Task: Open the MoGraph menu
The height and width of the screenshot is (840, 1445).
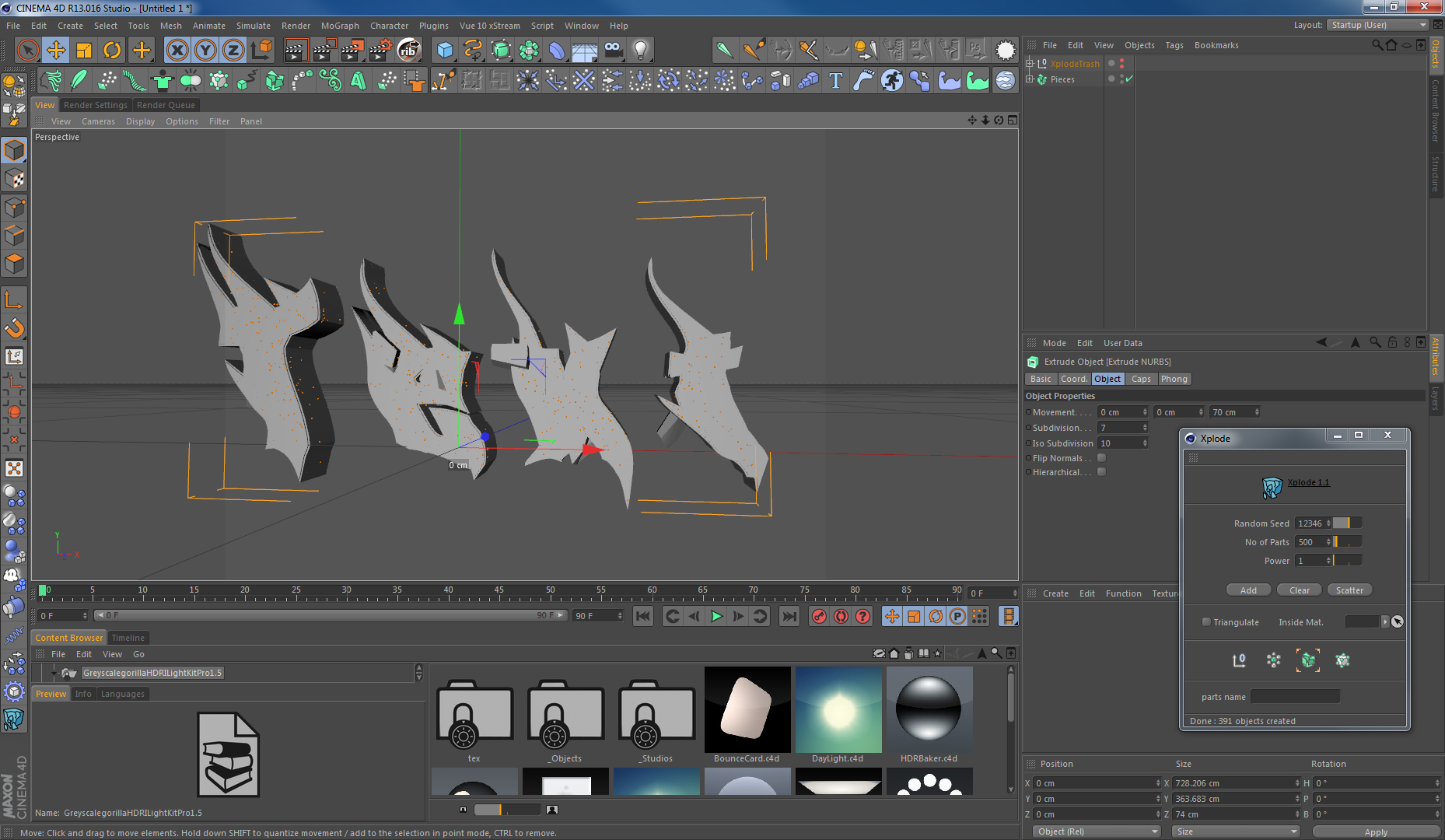Action: point(340,26)
